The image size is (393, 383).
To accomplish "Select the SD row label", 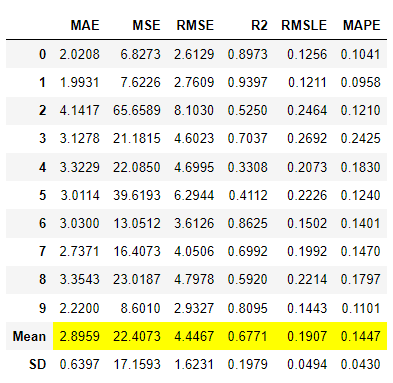I will click(x=37, y=364).
